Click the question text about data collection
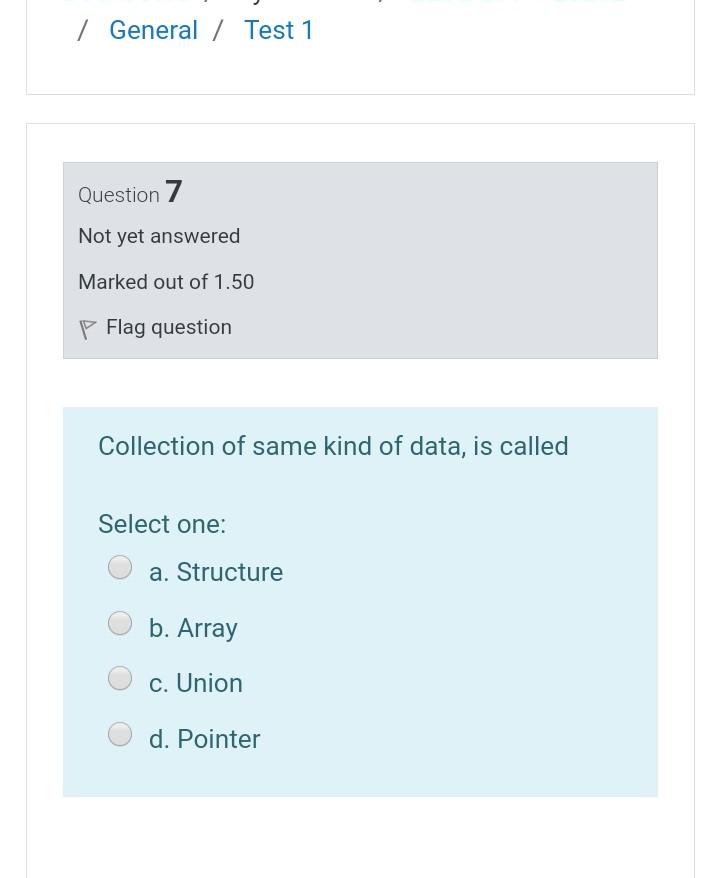Image resolution: width=702 pixels, height=878 pixels. 333,446
